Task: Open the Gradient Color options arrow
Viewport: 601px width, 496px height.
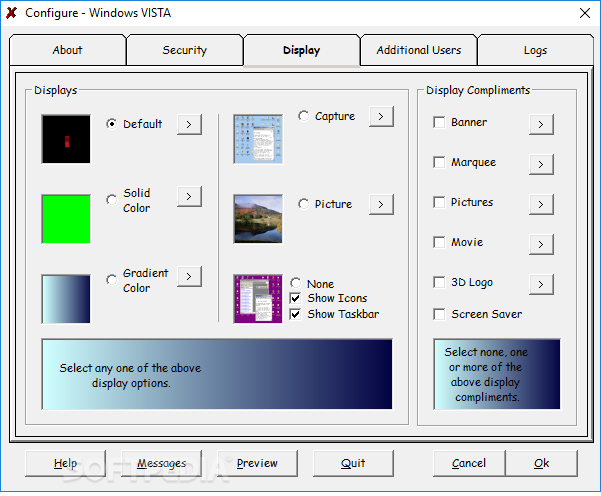Action: coord(189,276)
